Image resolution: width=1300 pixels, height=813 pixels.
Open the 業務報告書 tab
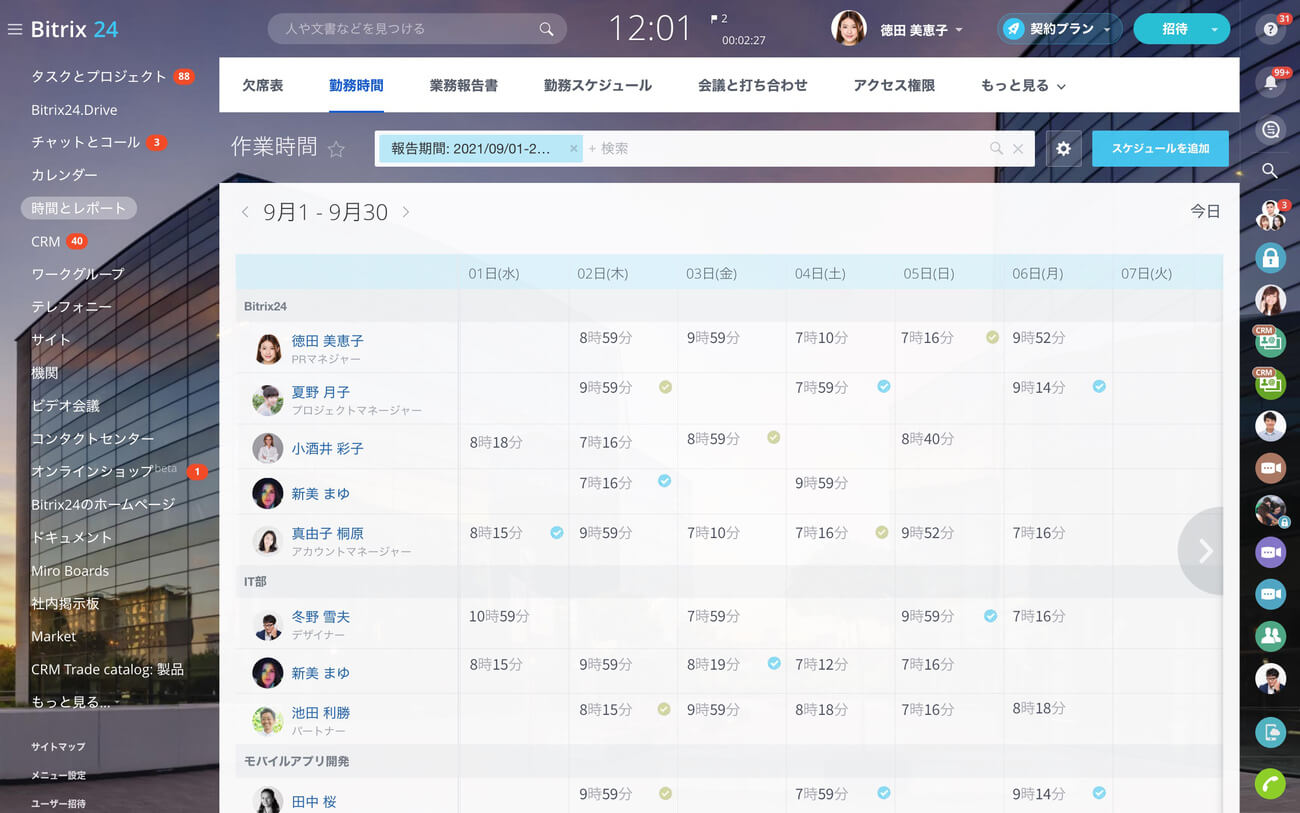tap(464, 86)
